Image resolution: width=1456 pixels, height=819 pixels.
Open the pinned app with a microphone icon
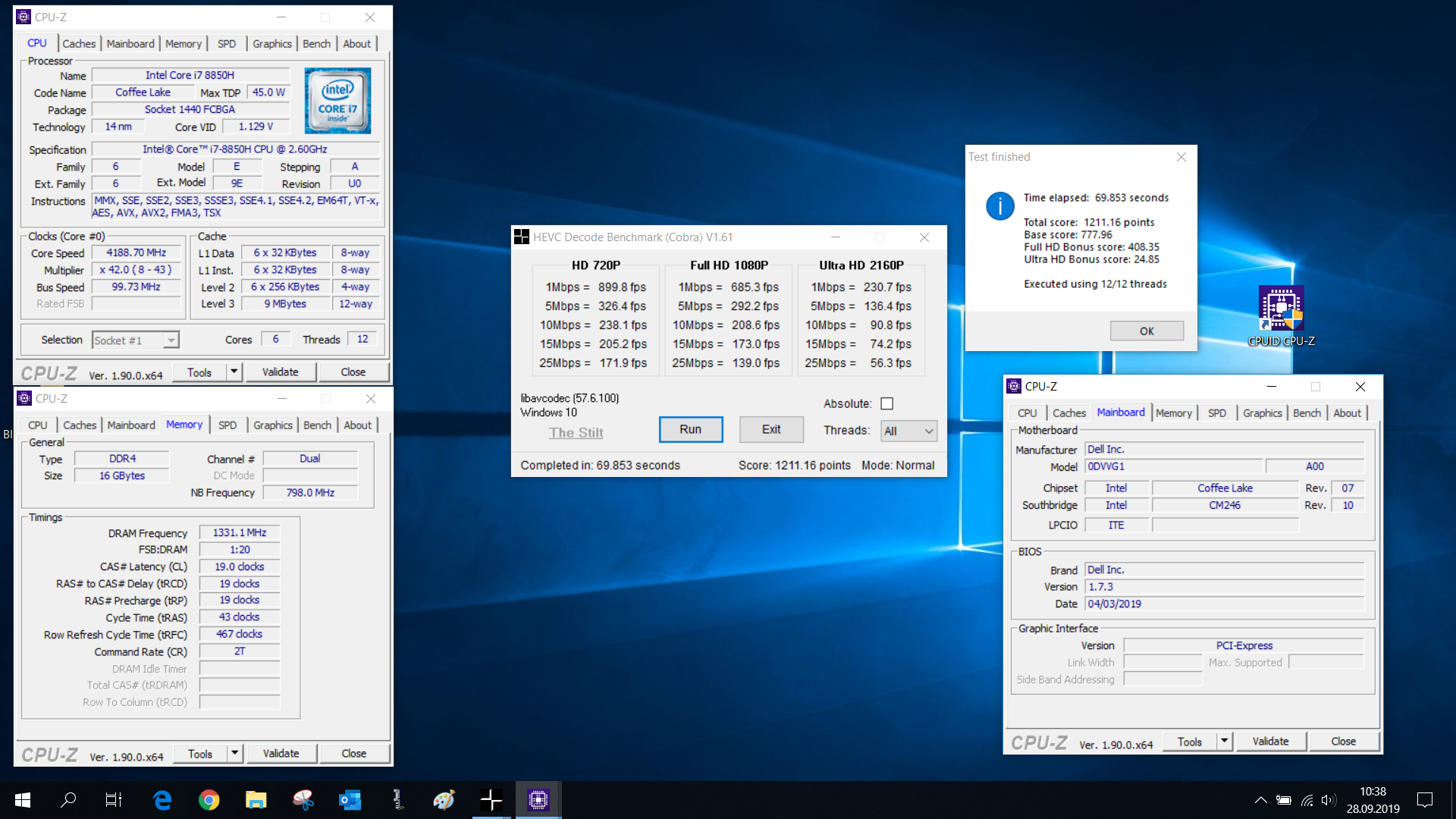[x=397, y=799]
